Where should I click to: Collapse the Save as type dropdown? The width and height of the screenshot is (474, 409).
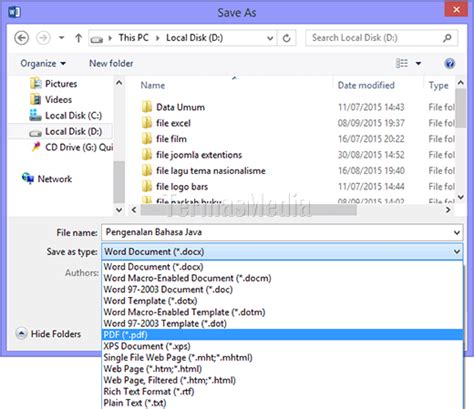click(457, 252)
